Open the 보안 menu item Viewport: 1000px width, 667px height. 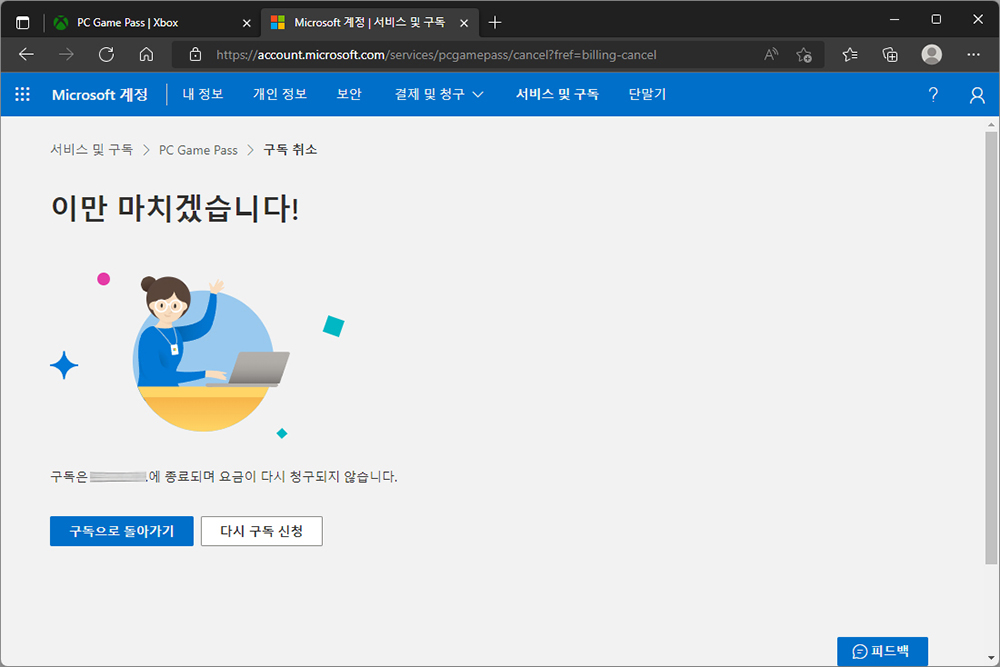tap(349, 94)
